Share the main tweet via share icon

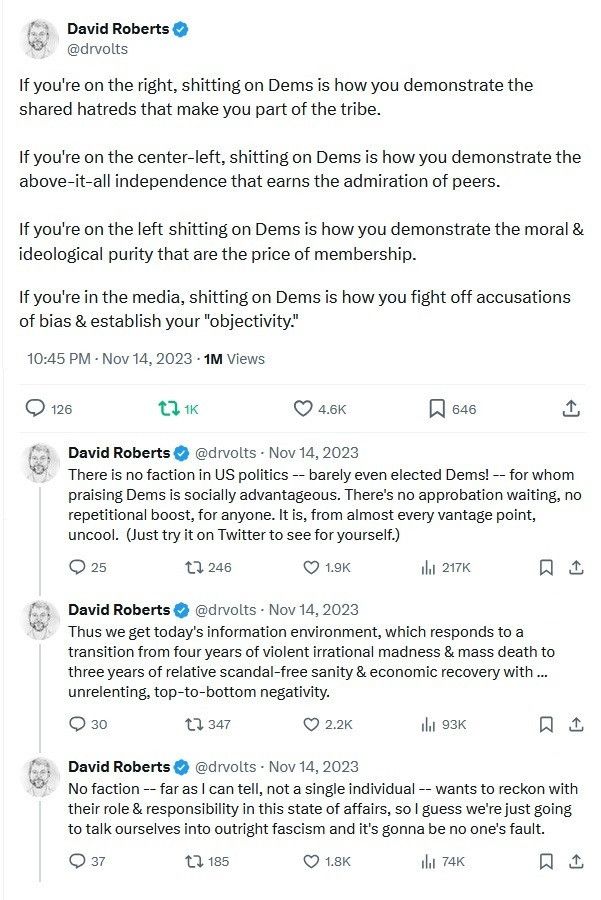(x=571, y=408)
